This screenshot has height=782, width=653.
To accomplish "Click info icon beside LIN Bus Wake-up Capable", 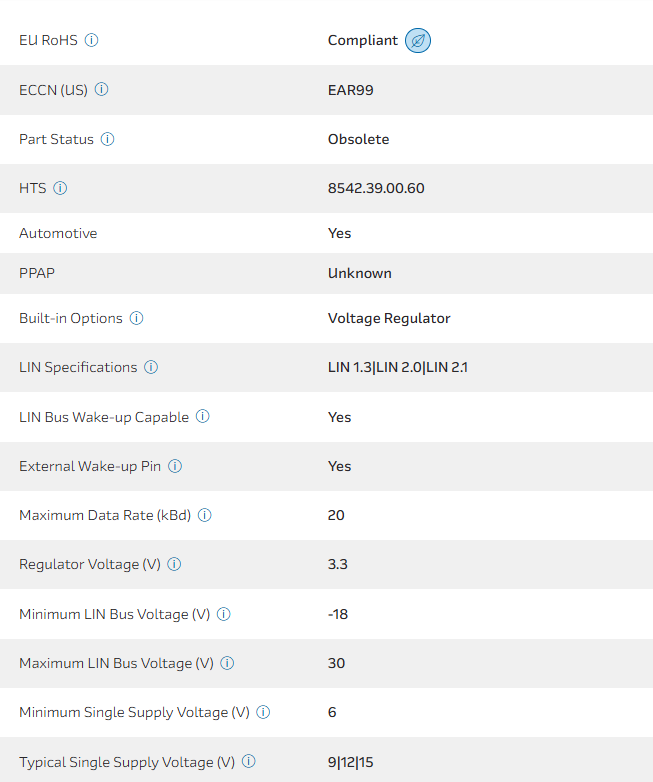I will click(x=202, y=416).
